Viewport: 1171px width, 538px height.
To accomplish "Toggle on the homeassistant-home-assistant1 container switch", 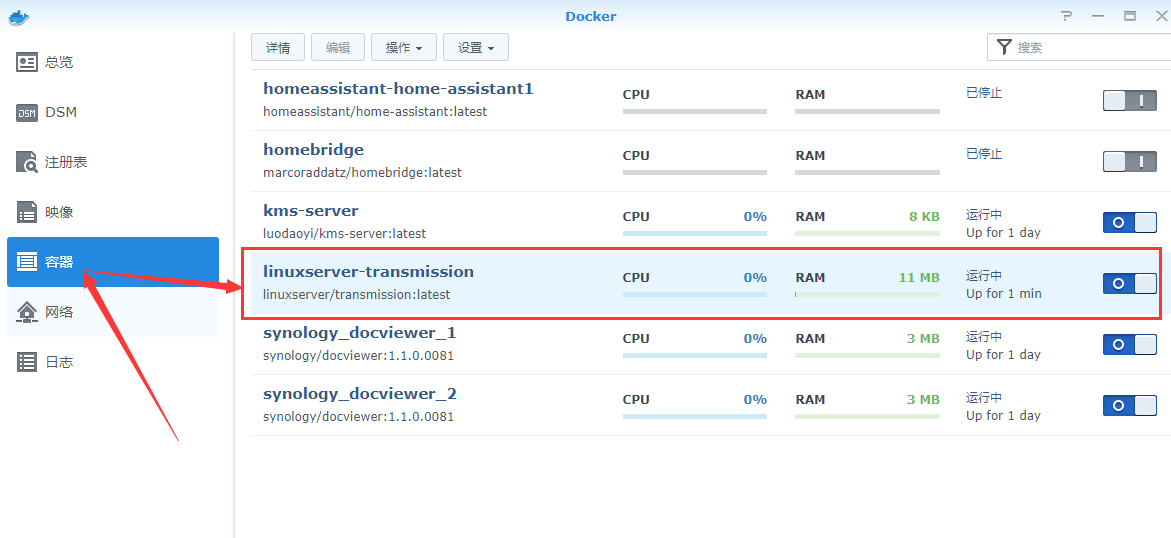I will [1129, 100].
